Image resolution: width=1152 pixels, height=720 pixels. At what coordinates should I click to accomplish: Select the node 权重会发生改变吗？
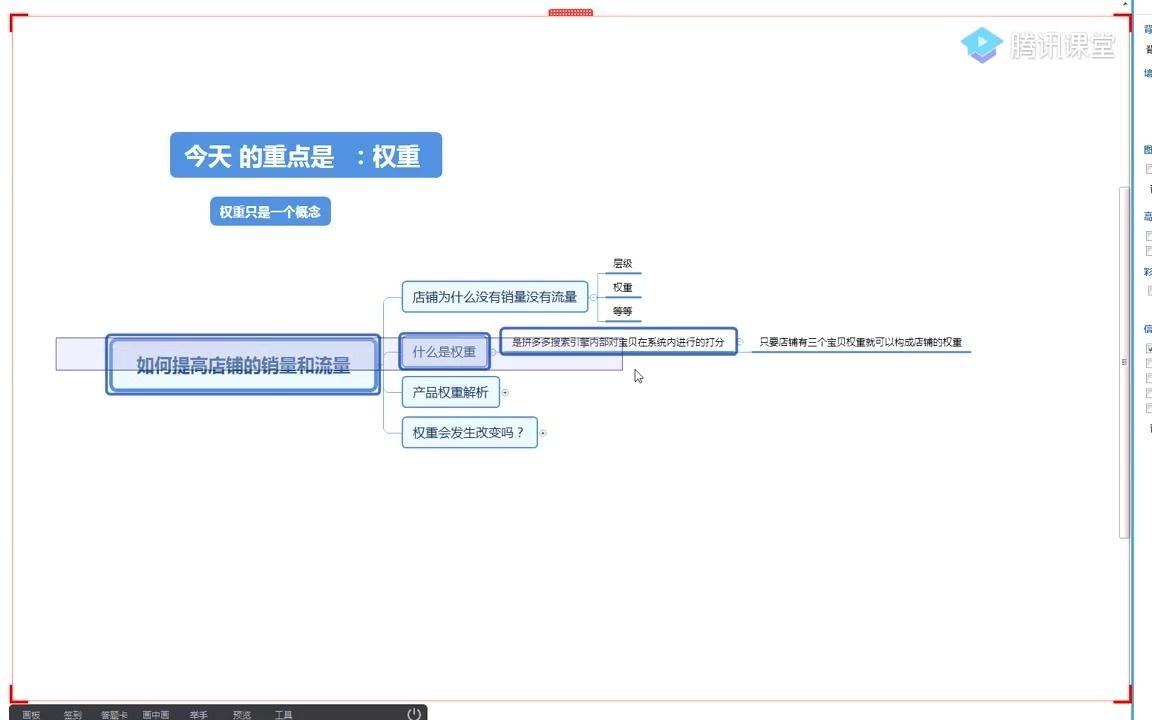pos(469,433)
